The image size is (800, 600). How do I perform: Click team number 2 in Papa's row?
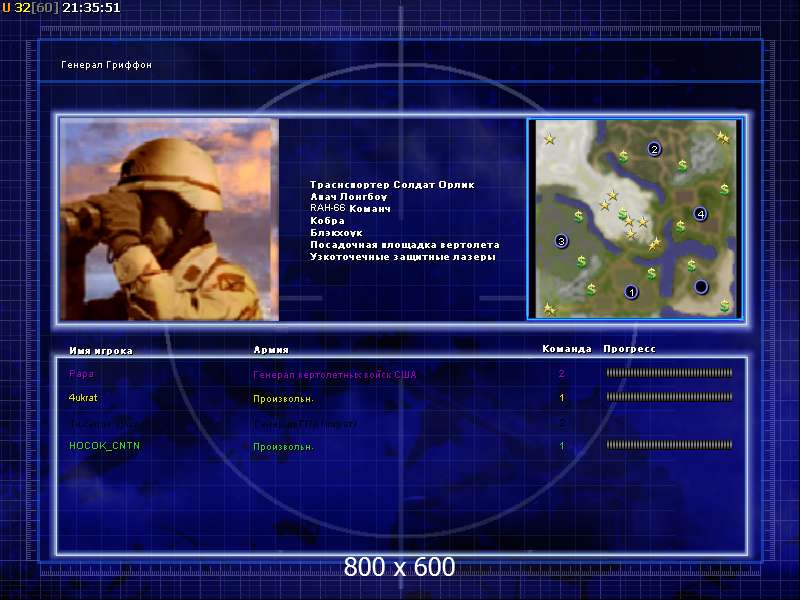coord(562,373)
